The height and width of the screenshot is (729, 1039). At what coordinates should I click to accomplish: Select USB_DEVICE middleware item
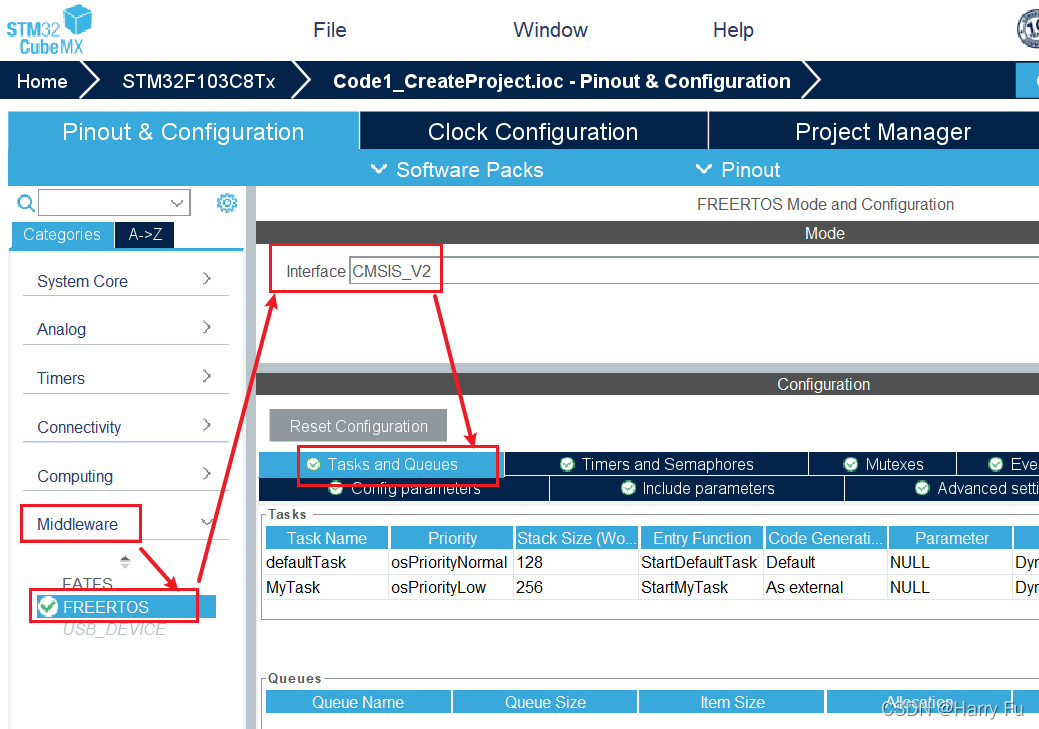point(114,629)
